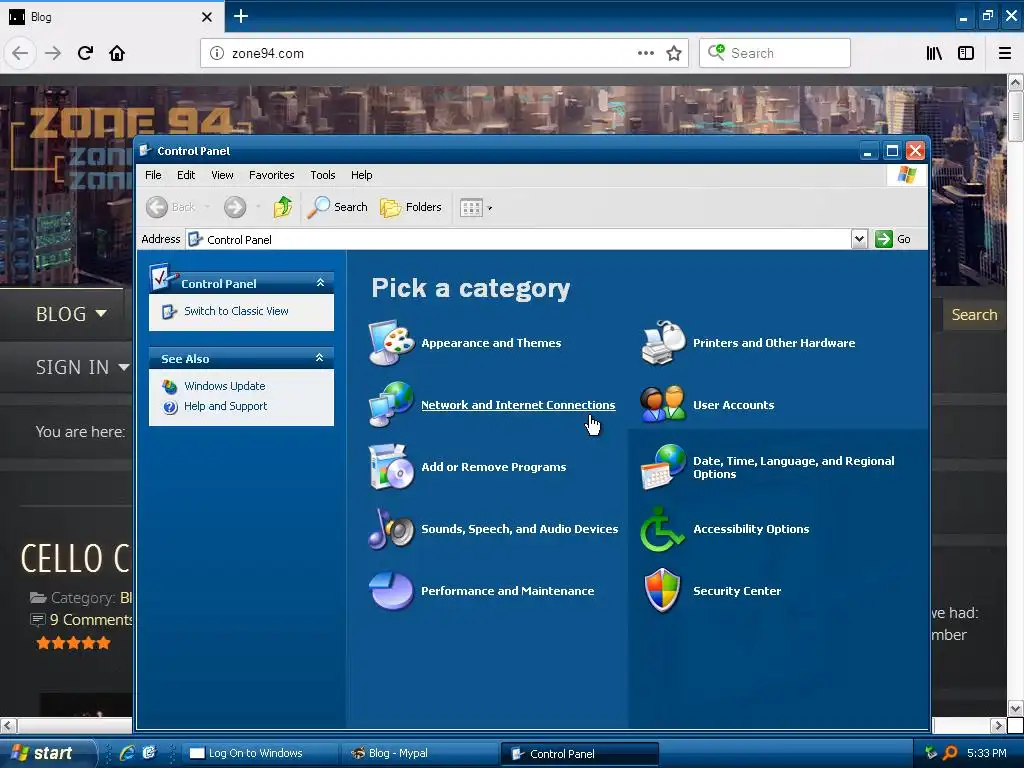
Task: Open the Edit menu
Action: click(x=185, y=175)
